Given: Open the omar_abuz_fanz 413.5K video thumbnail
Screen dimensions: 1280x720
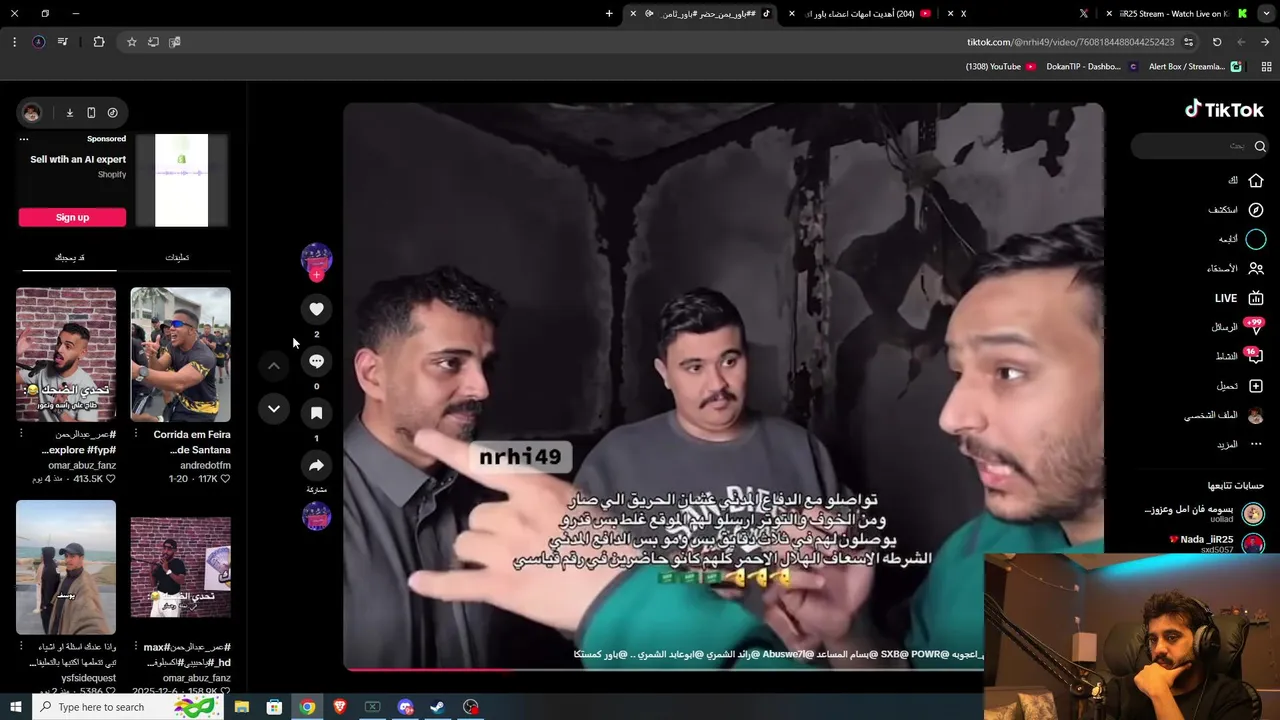Looking at the screenshot, I should point(66,355).
